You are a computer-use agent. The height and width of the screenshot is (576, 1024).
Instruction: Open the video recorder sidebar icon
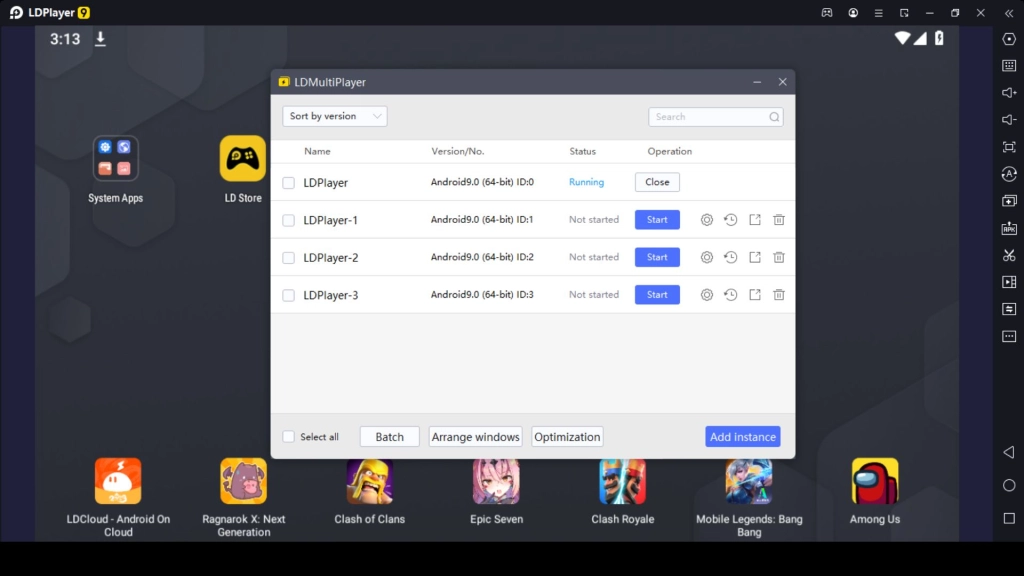click(x=1009, y=282)
